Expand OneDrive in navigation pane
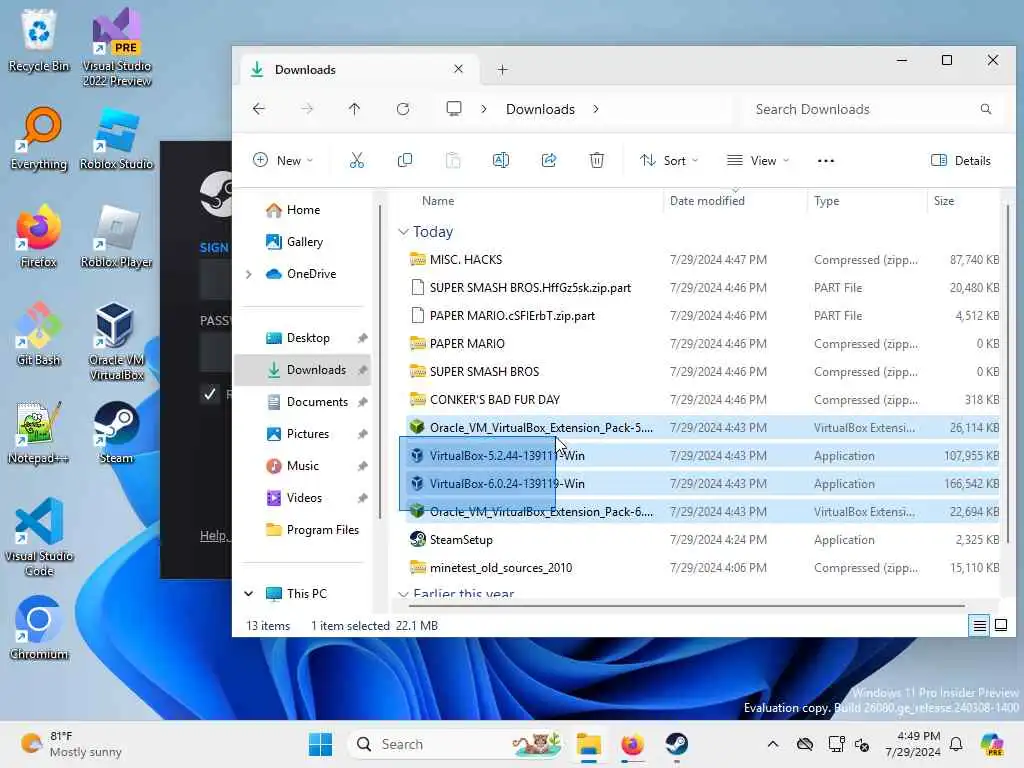Viewport: 1024px width, 768px height. (x=248, y=274)
